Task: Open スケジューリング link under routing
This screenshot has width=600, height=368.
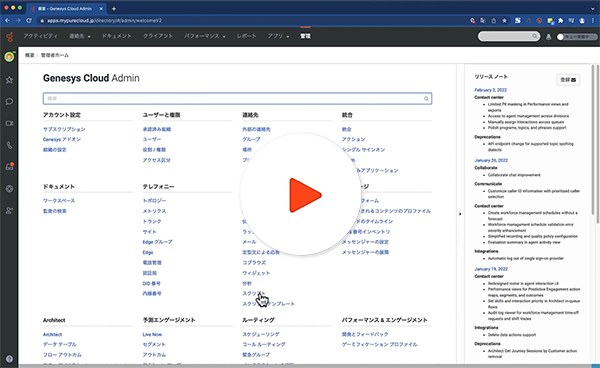Action: tap(261, 335)
